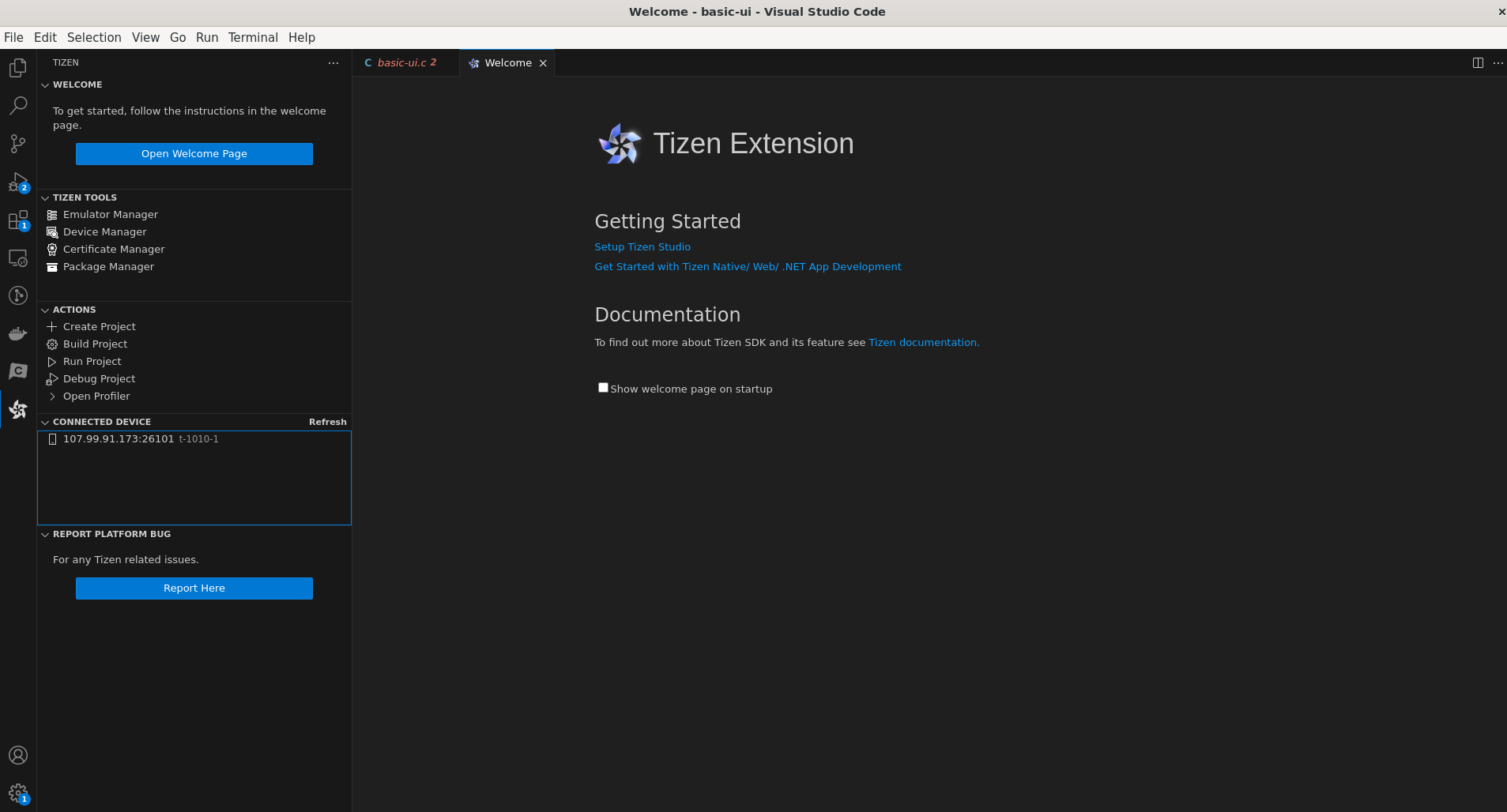Open the Manage gear icon

coord(17,792)
